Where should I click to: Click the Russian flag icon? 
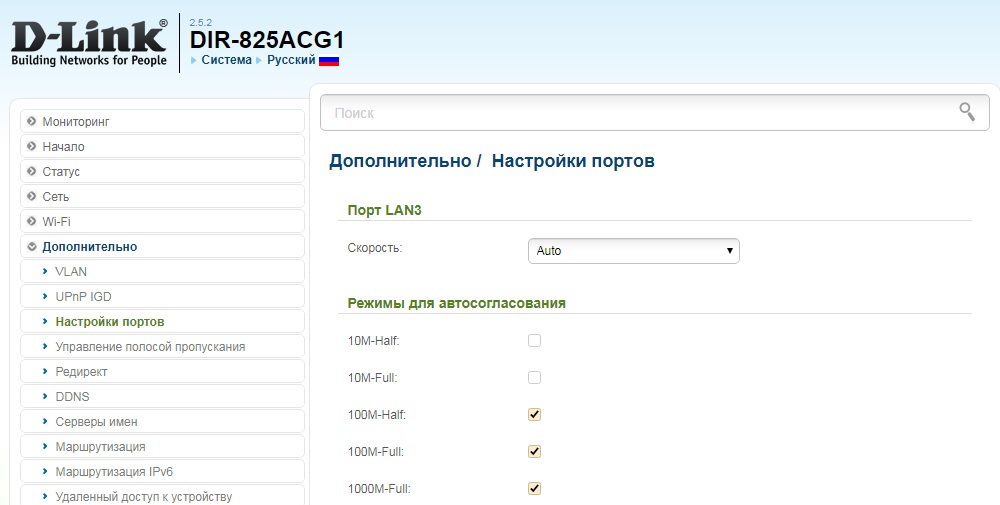[329, 60]
